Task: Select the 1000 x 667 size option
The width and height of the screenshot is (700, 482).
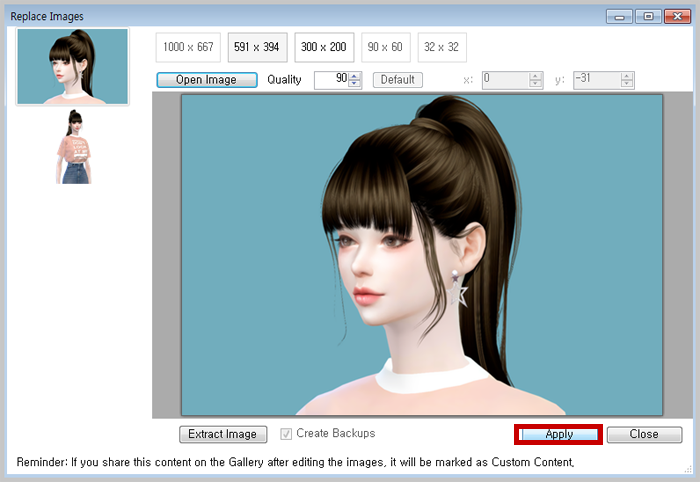Action: (x=188, y=47)
